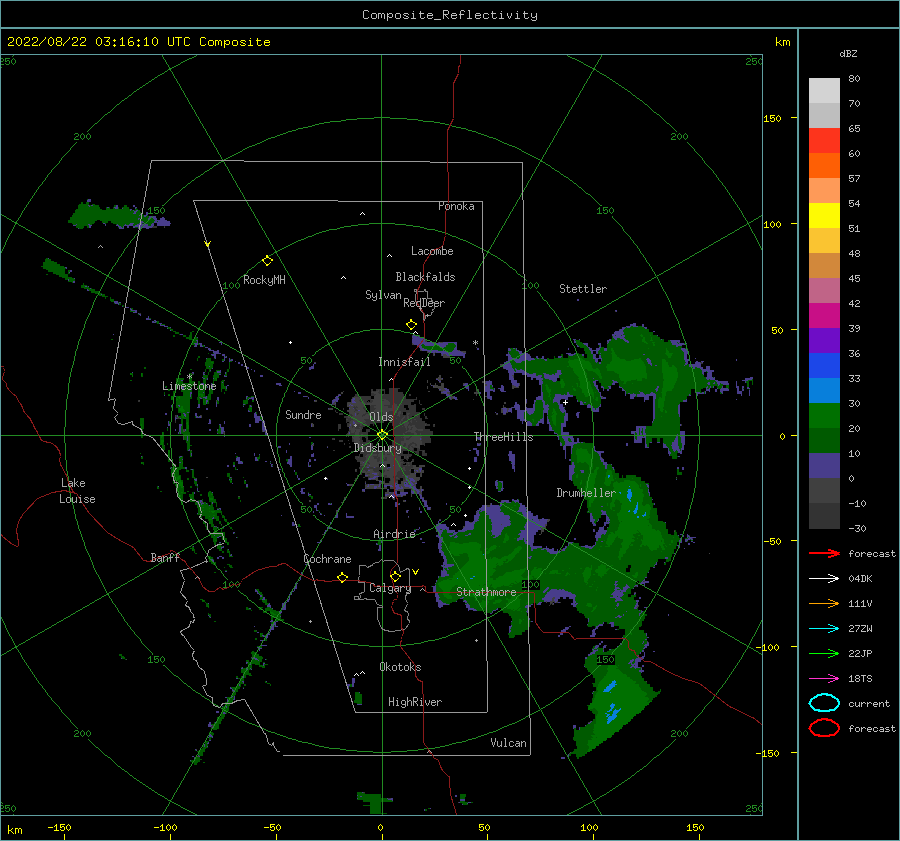Click the Innisfail label
This screenshot has width=900, height=841.
[404, 362]
